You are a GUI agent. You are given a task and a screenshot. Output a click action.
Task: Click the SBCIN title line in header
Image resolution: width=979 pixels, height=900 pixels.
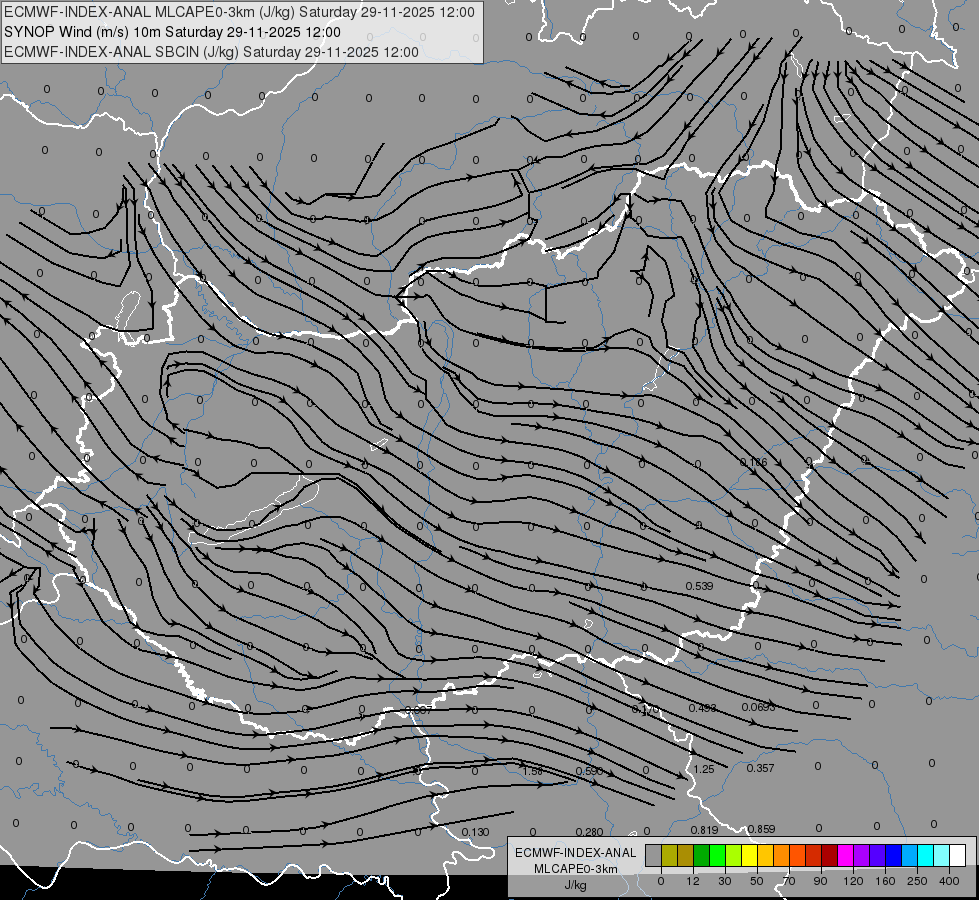coord(211,52)
